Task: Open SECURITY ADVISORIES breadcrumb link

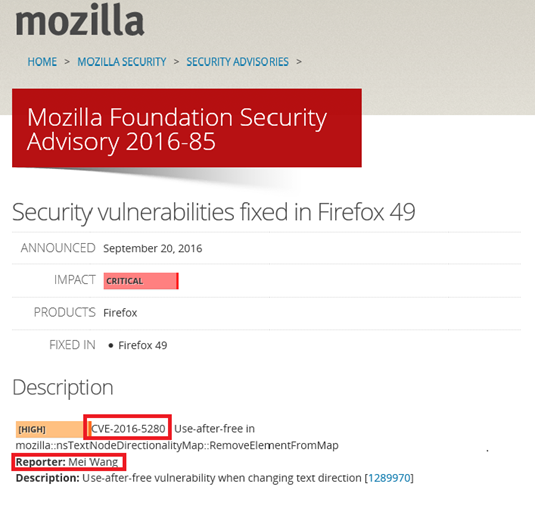Action: 237,62
